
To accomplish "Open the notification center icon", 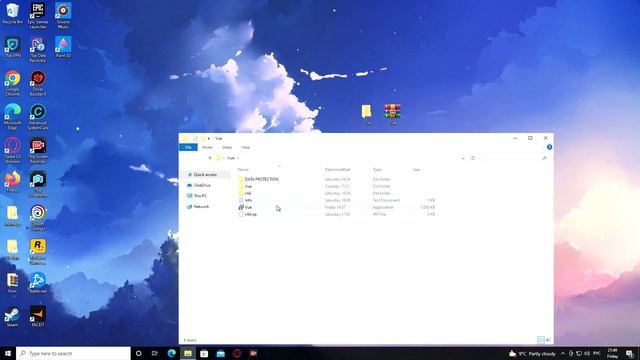I will coord(630,353).
